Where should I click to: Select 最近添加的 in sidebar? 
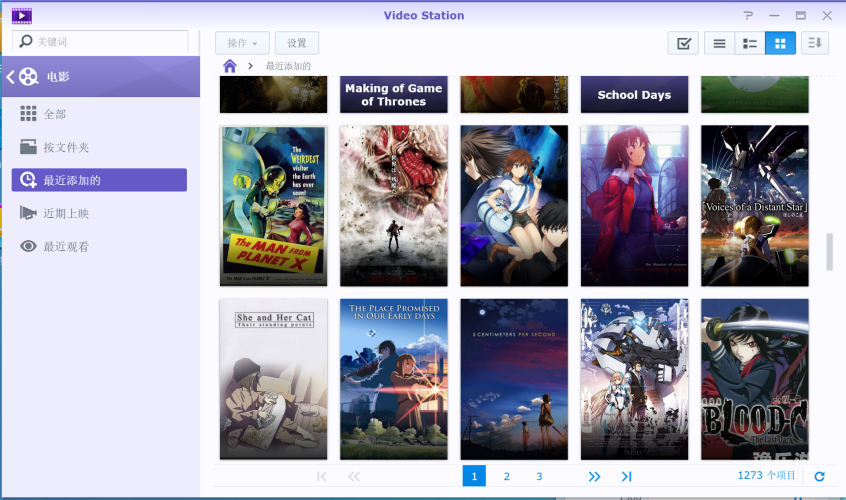pos(99,180)
